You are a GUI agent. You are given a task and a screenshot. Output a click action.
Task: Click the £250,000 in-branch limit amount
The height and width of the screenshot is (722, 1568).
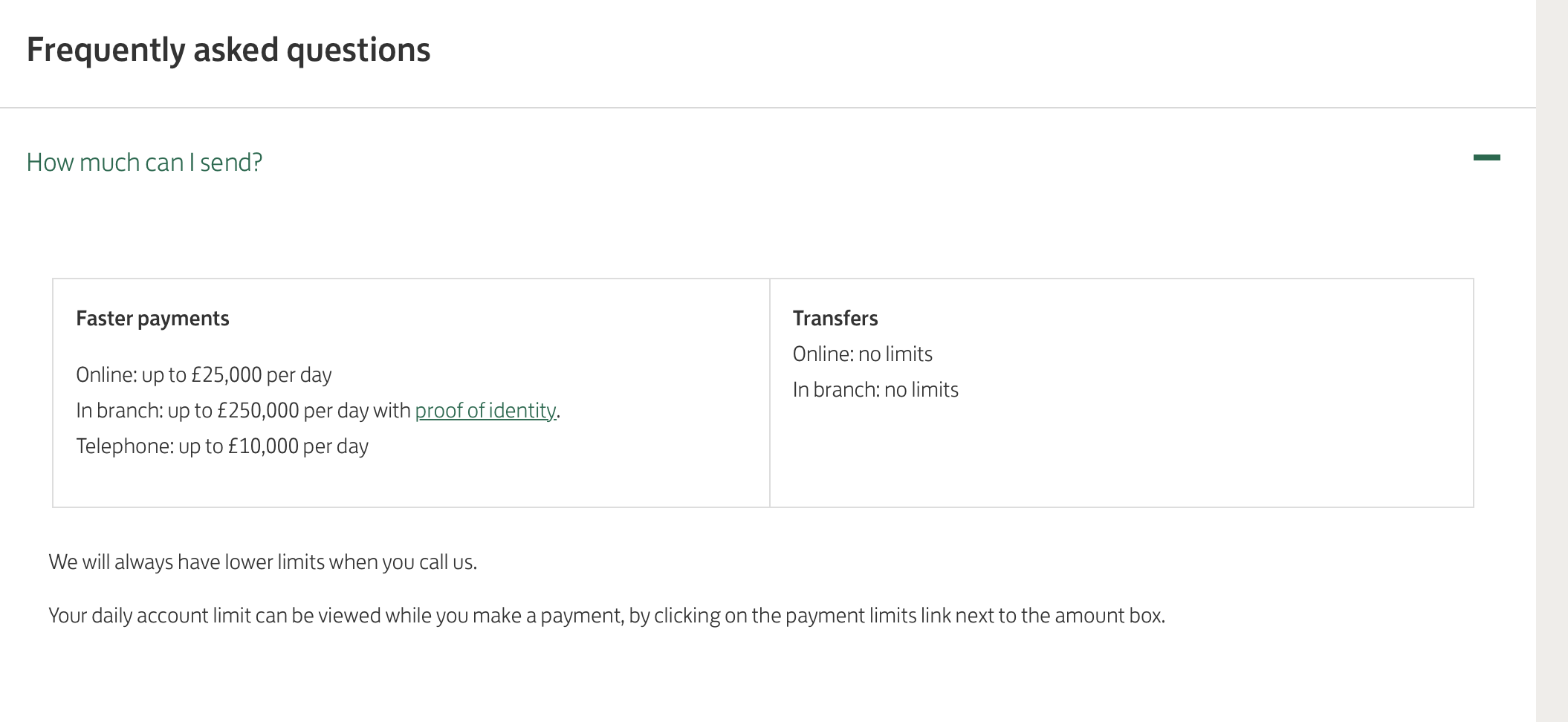(x=258, y=410)
